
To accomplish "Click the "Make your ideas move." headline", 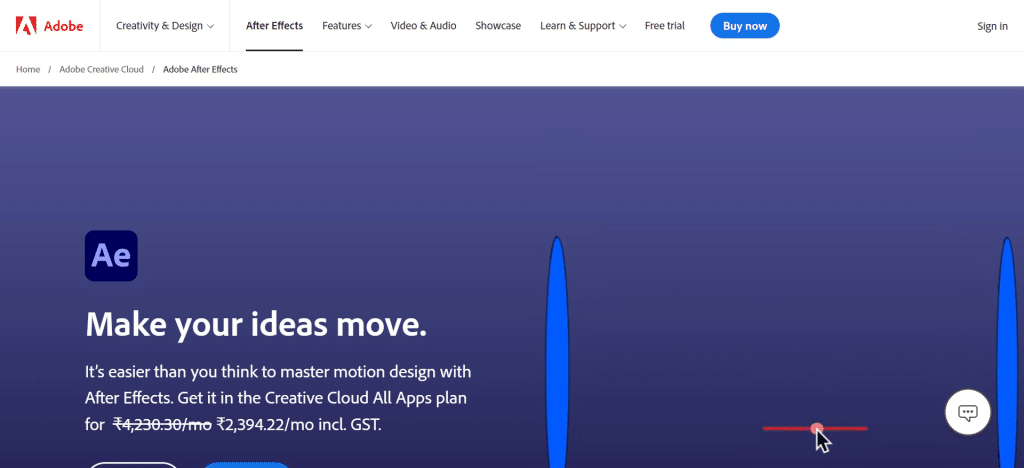I will pos(256,324).
